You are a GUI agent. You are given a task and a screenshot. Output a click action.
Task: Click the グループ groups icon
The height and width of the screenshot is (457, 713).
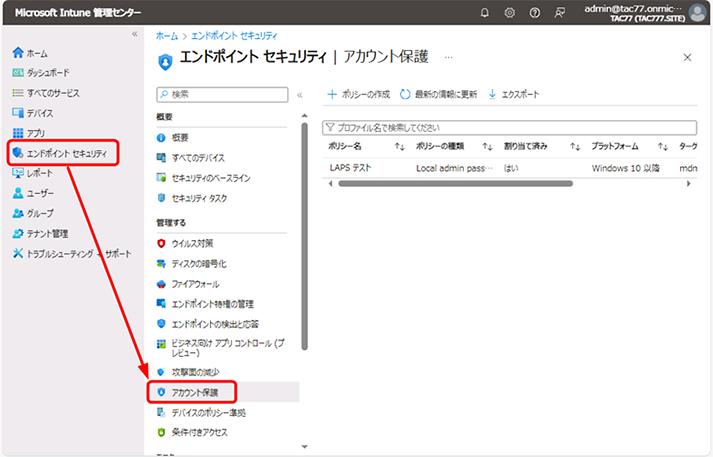18,213
